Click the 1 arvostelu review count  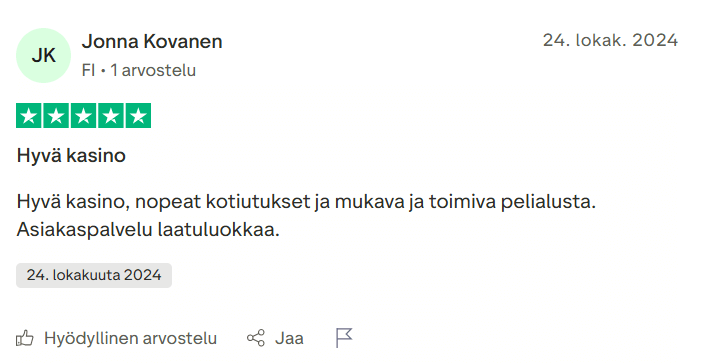click(153, 71)
